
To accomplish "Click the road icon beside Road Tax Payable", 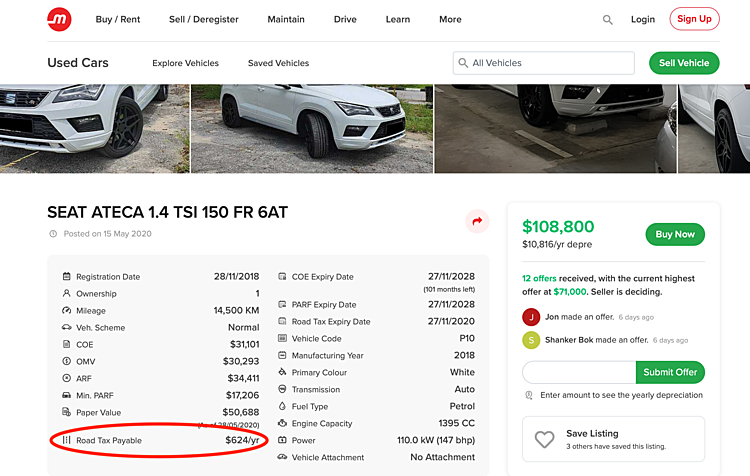I will pyautogui.click(x=66, y=440).
